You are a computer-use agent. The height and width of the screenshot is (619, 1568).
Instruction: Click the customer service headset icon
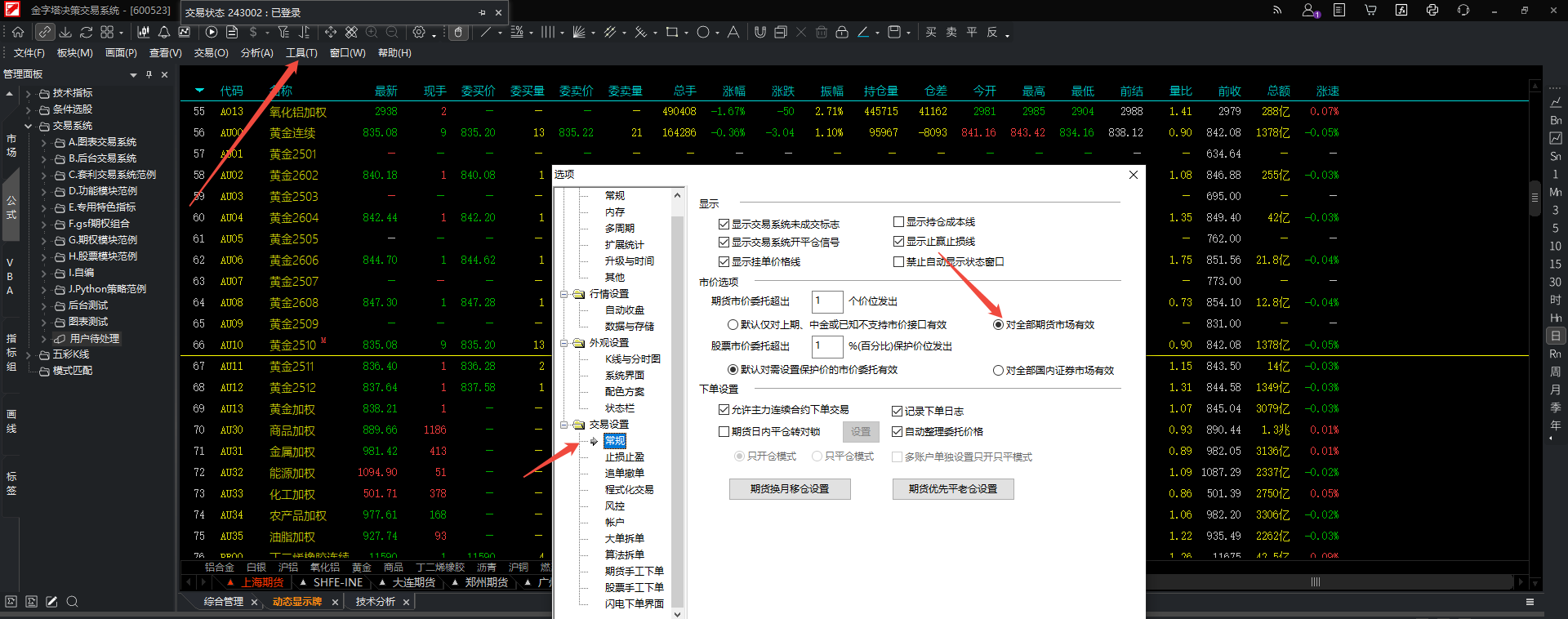(x=1463, y=11)
